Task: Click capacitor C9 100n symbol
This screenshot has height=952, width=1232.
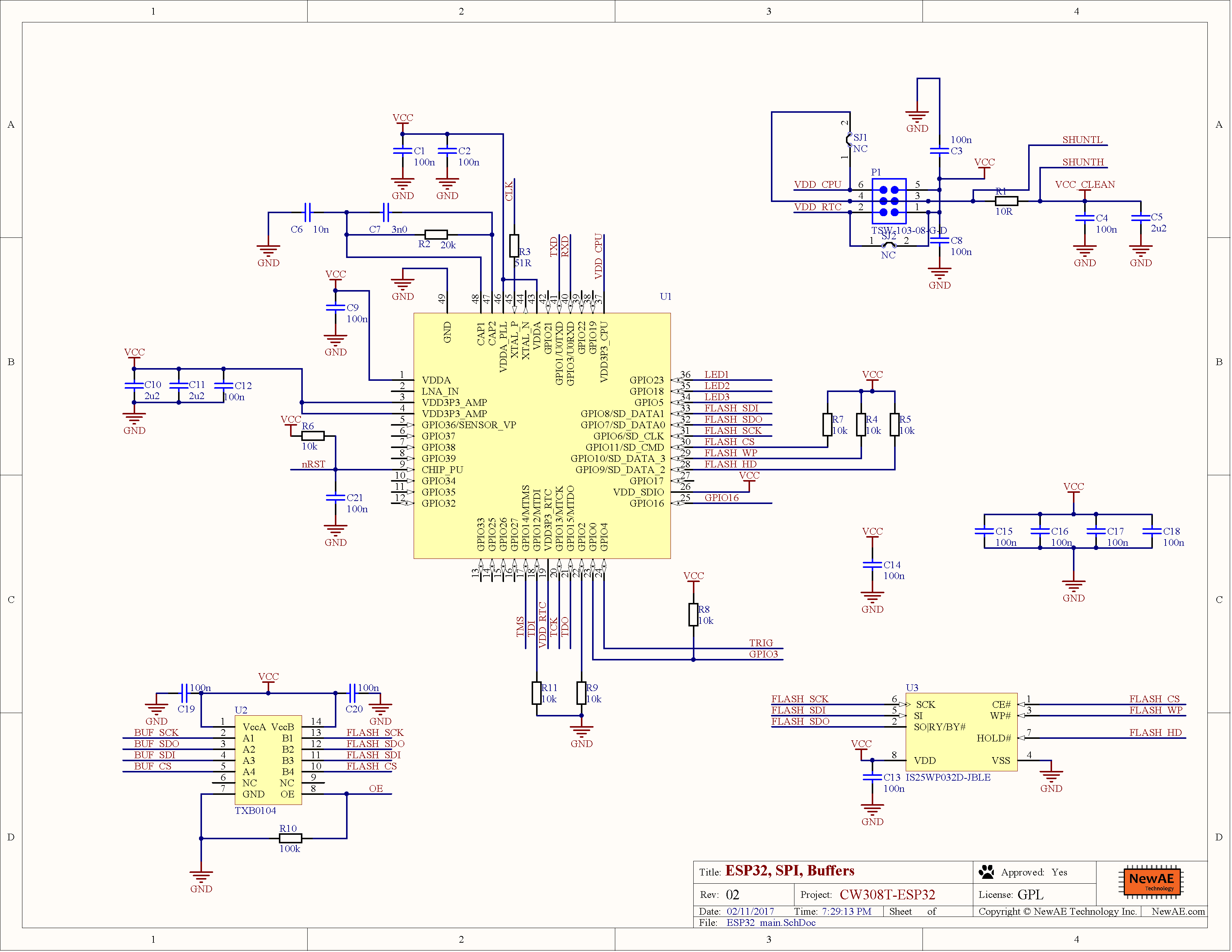Action: point(336,308)
